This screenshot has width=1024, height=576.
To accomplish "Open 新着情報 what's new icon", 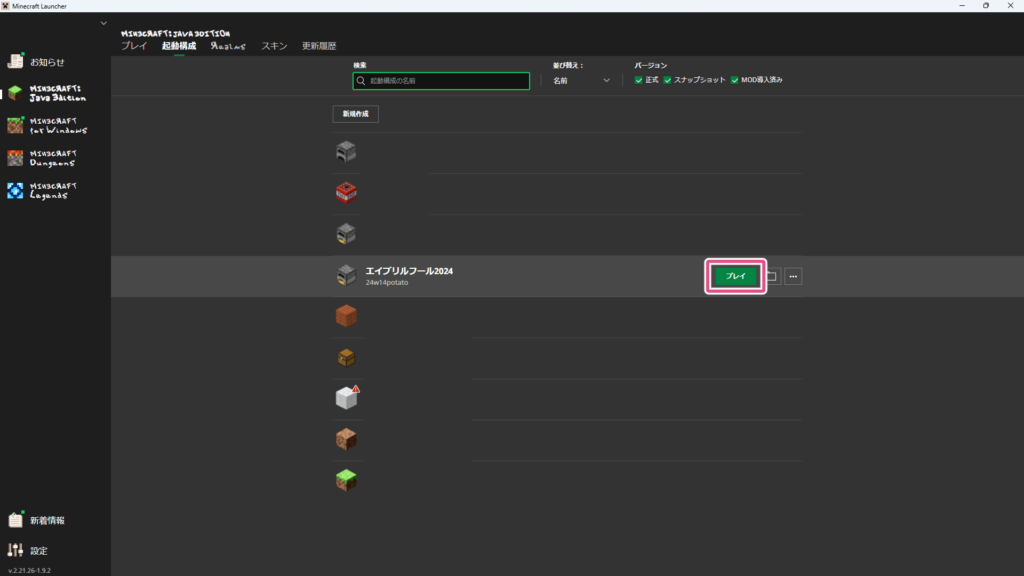I will click(15, 520).
